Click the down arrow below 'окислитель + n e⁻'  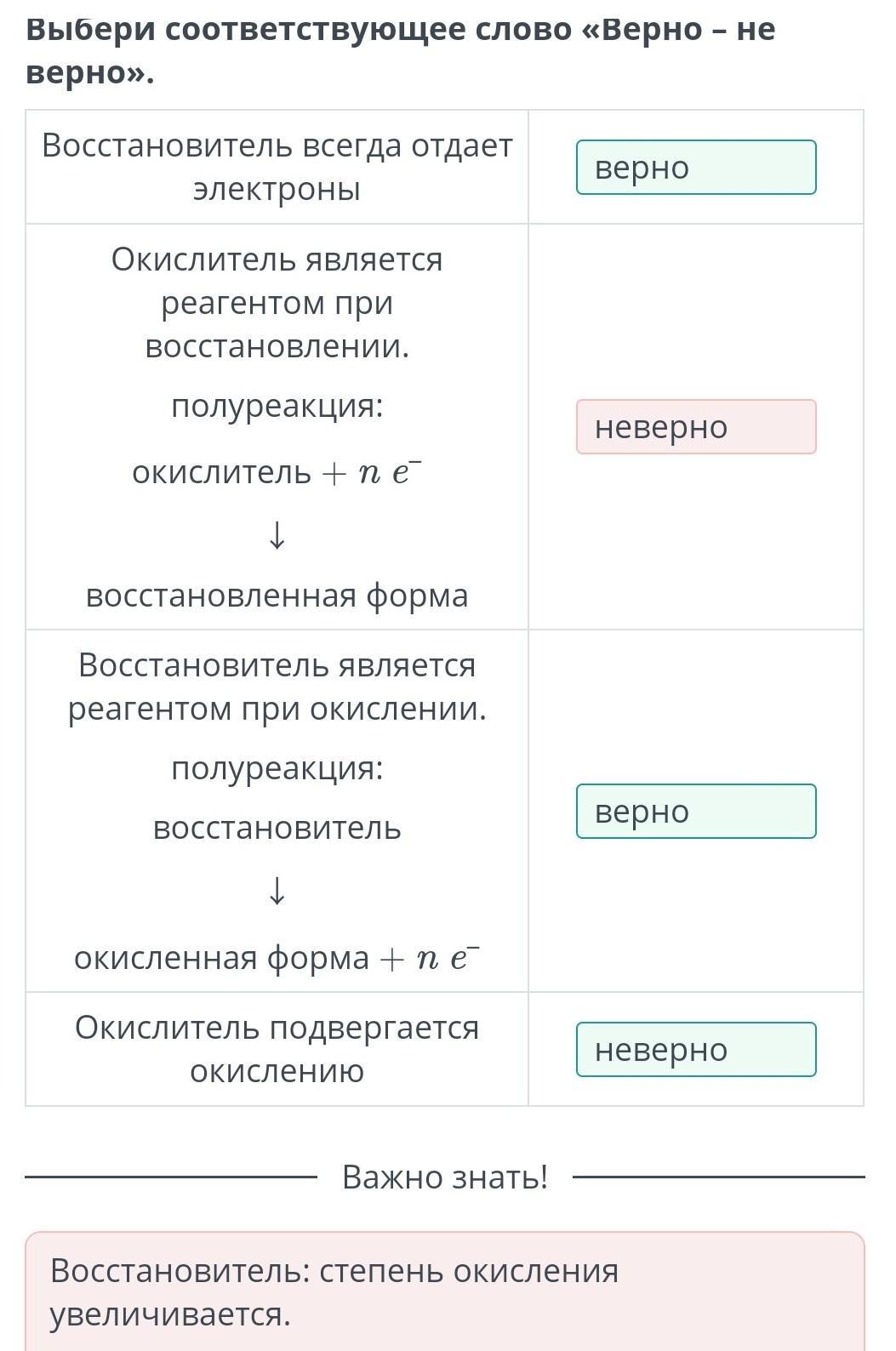click(277, 535)
